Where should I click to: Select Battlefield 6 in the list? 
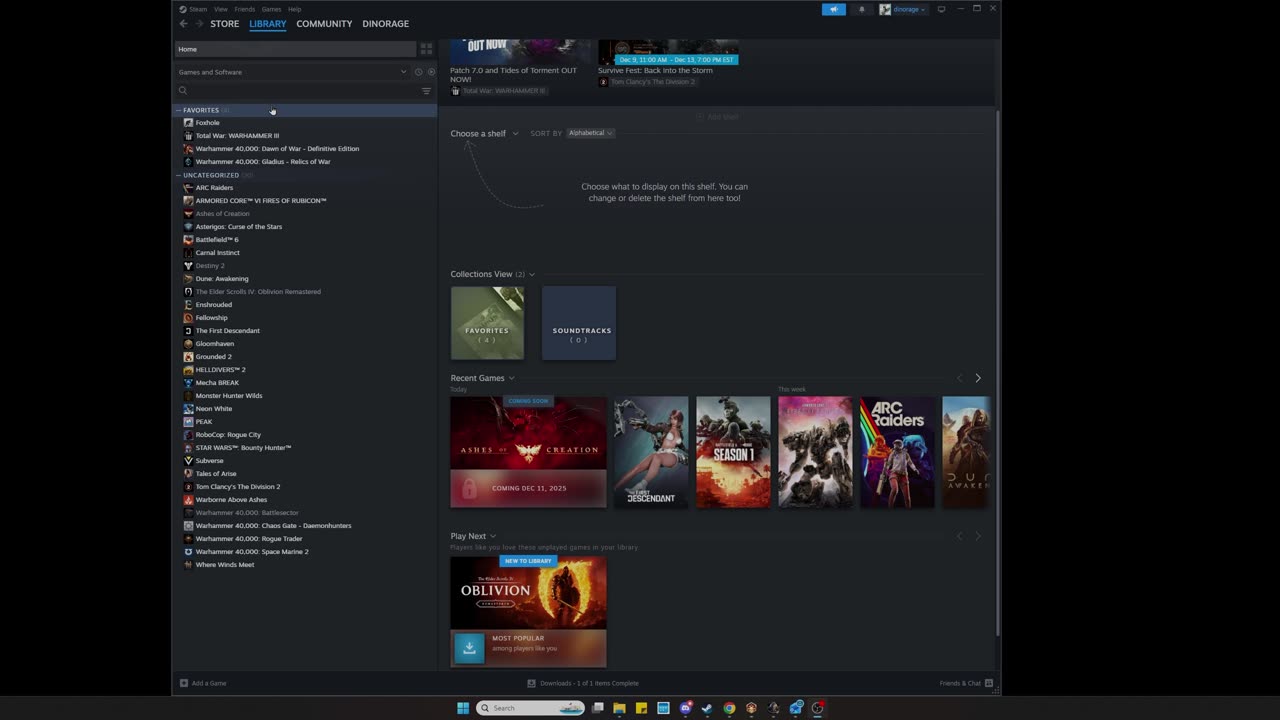(x=217, y=239)
